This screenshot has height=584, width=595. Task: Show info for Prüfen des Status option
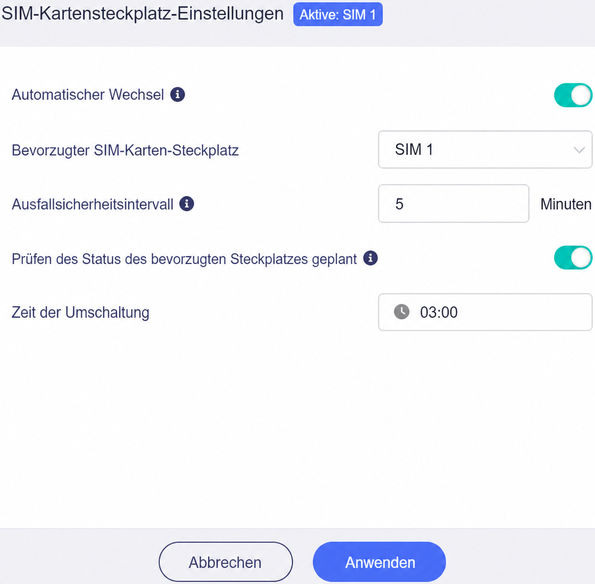click(x=370, y=258)
